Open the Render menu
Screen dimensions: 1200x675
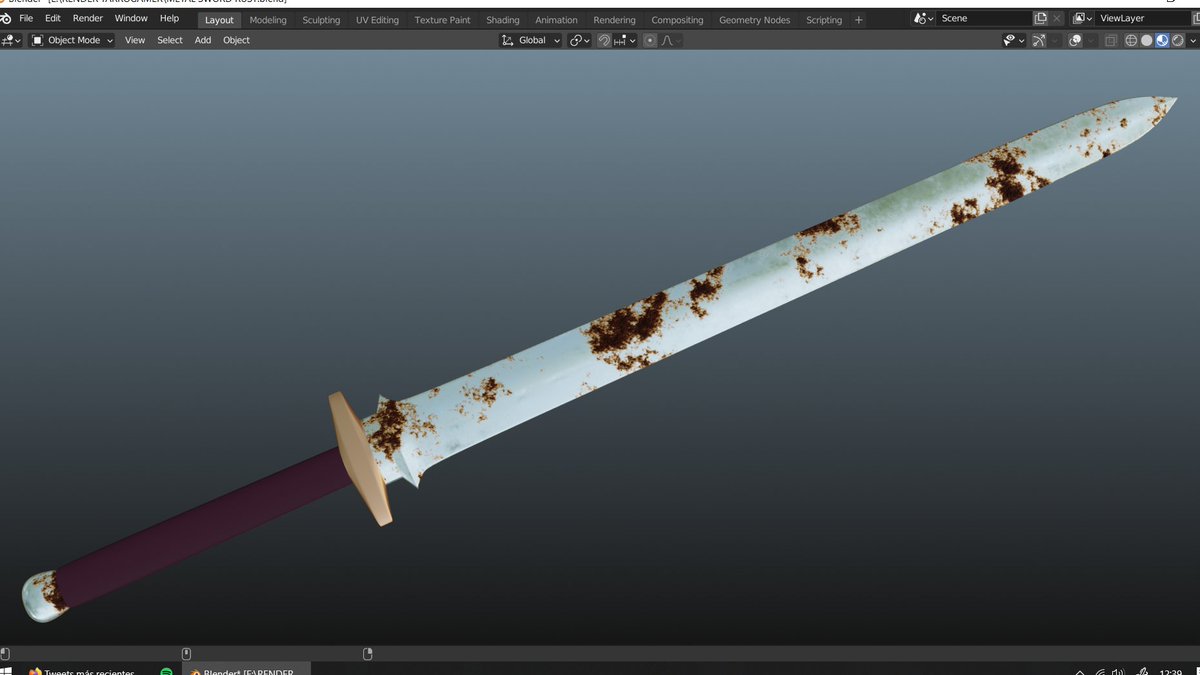(88, 18)
